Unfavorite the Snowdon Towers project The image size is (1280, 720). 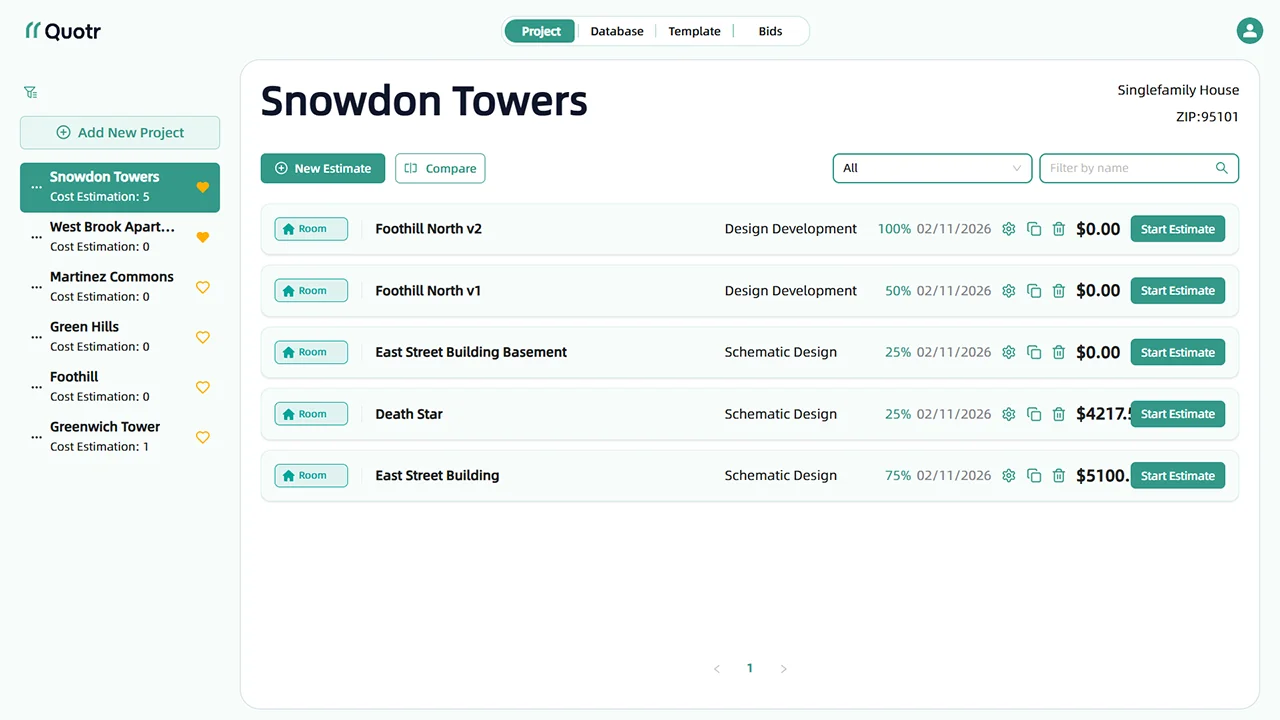click(x=203, y=187)
